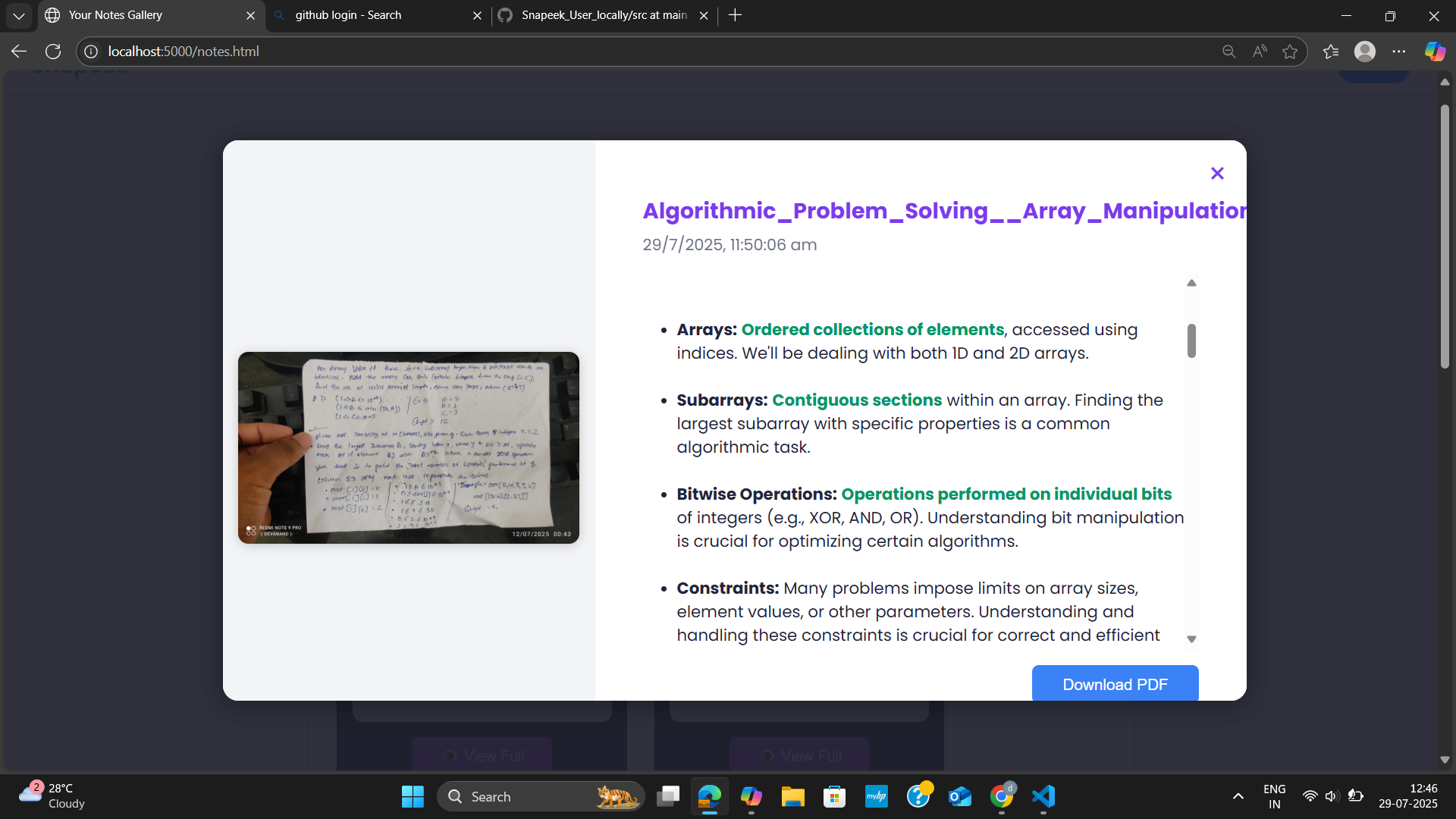Screen dimensions: 1456x819
Task: Switch to the Snapeek_User_locally GitHub tab
Action: [599, 15]
